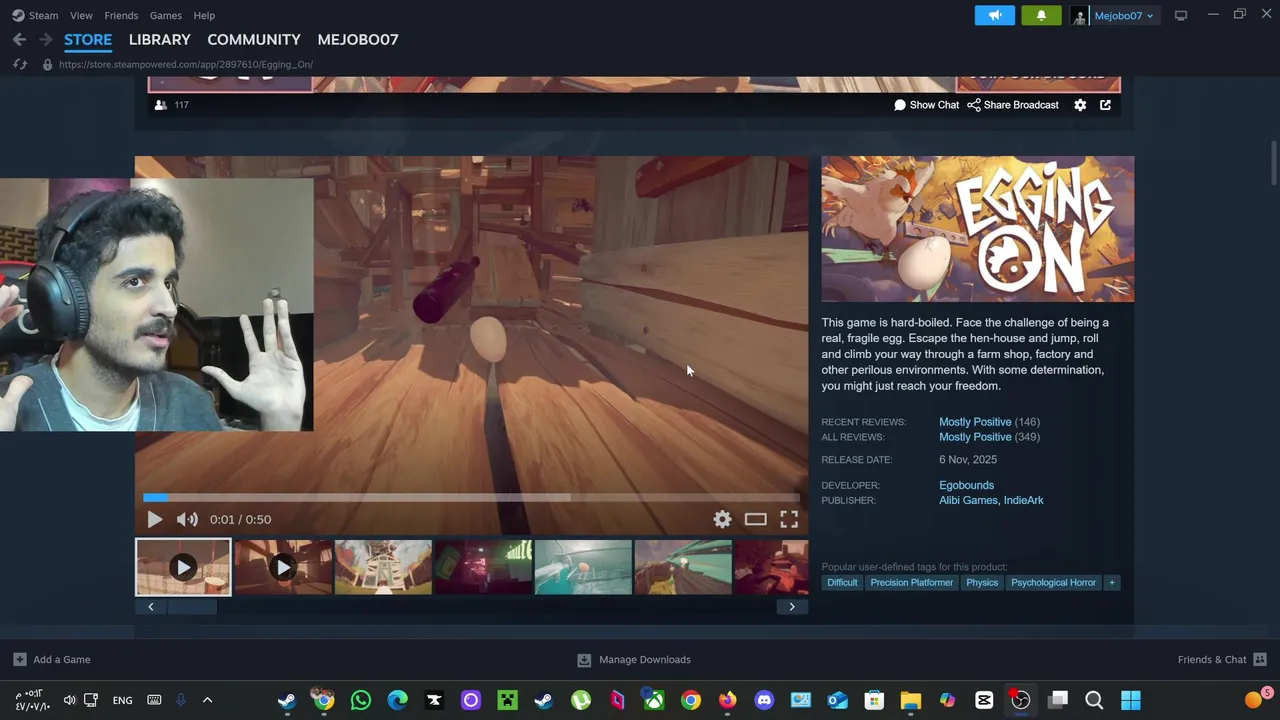
Task: Open Discord from the taskbar
Action: click(764, 700)
